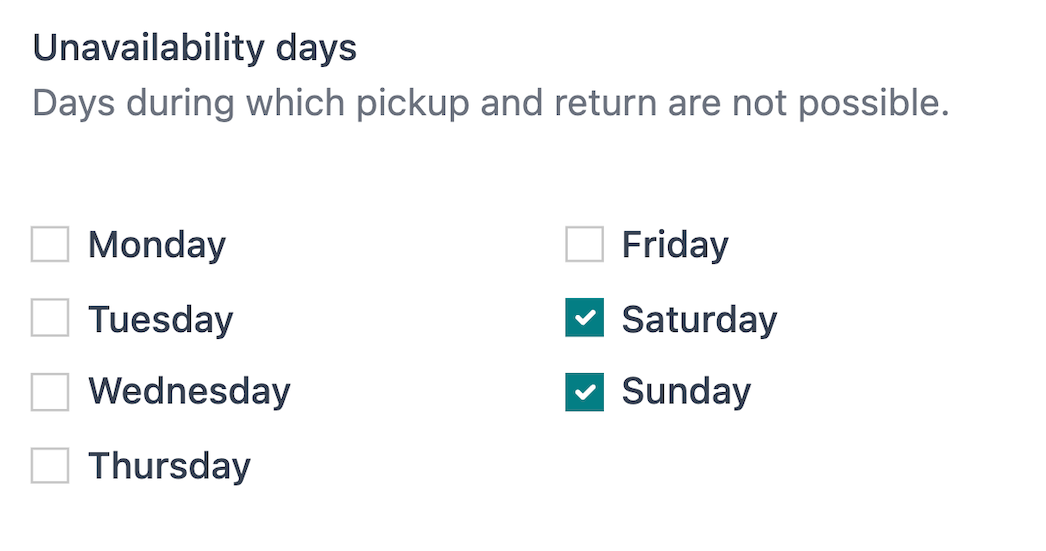Disable the teal Sunday checkbox
The height and width of the screenshot is (551, 1046).
[584, 392]
